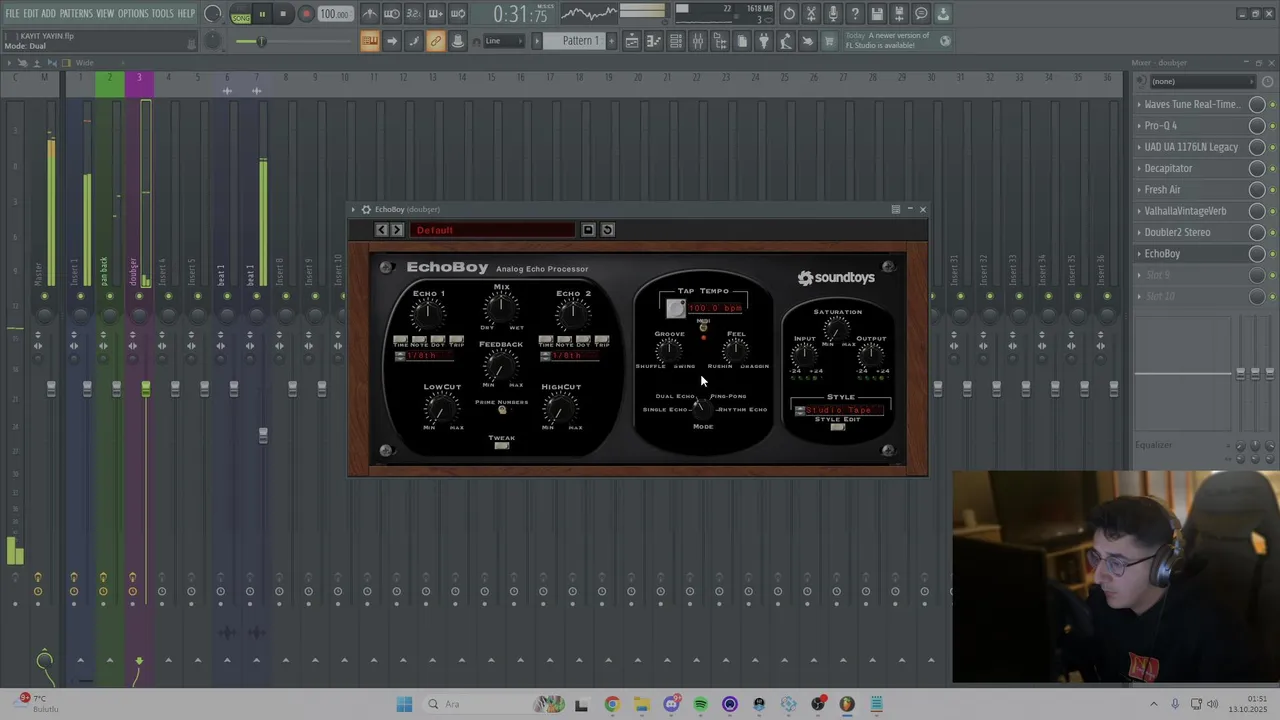Toggle the MIDI sync switch in EchoBoy

[703, 327]
